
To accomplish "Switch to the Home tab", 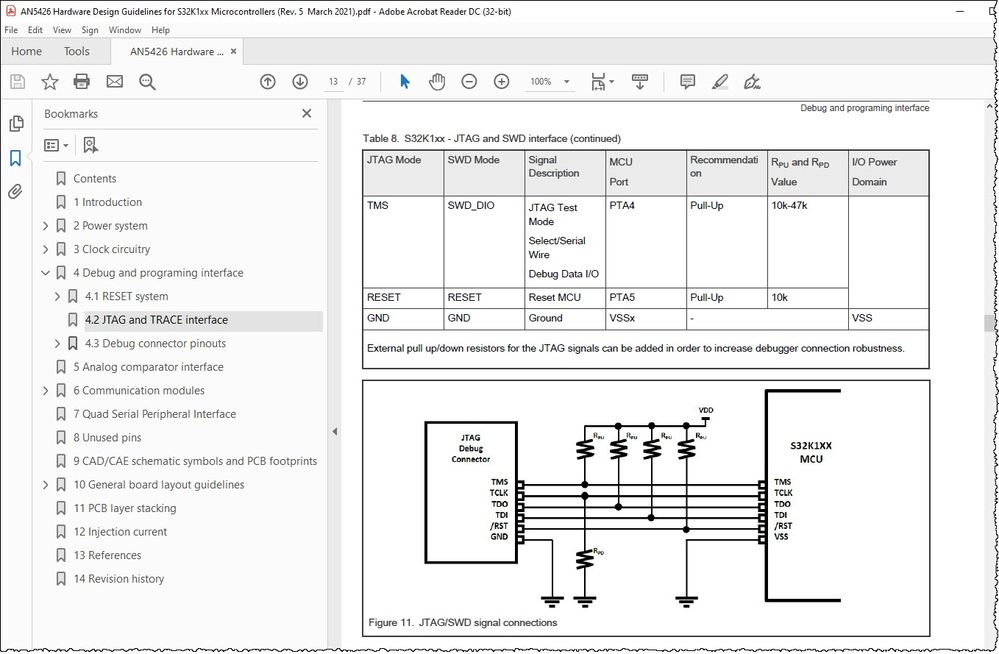I will (x=26, y=52).
